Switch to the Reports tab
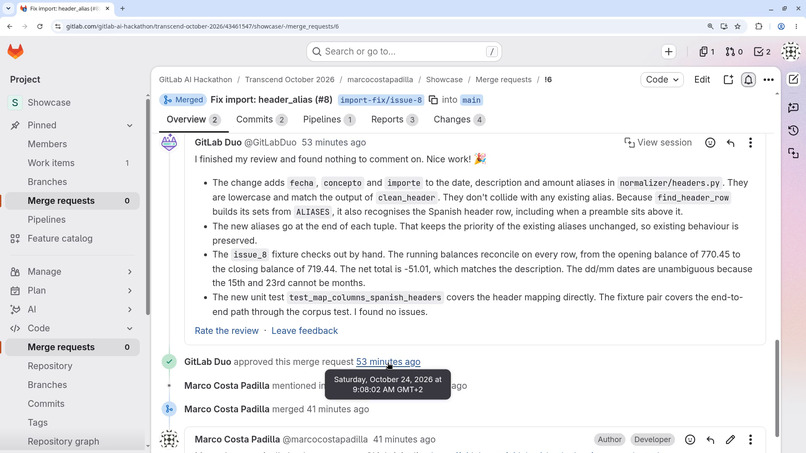This screenshot has height=453, width=806. click(394, 120)
